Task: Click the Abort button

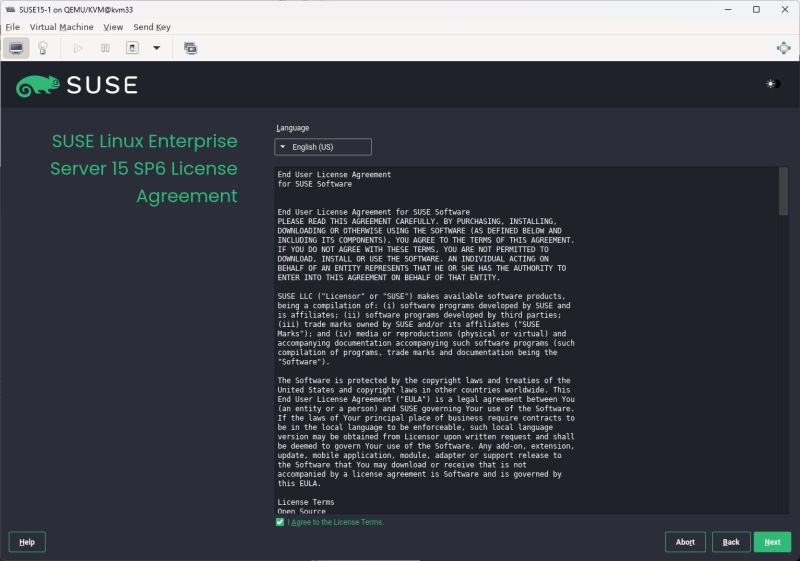Action: point(685,542)
